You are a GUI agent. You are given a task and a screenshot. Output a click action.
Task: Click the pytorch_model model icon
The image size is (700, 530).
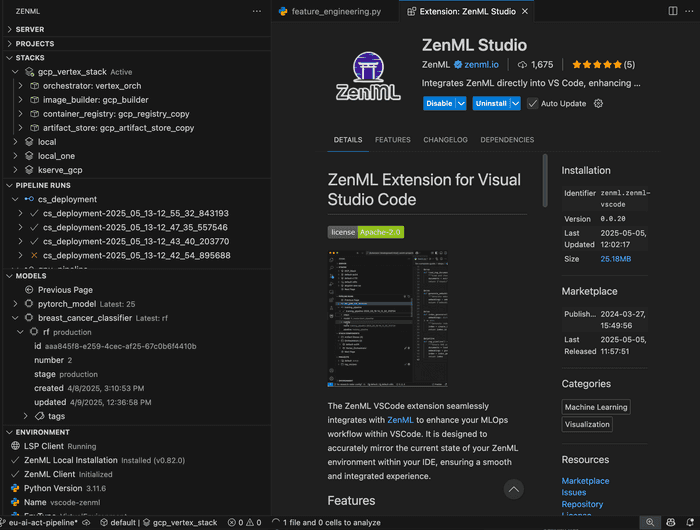[29, 304]
